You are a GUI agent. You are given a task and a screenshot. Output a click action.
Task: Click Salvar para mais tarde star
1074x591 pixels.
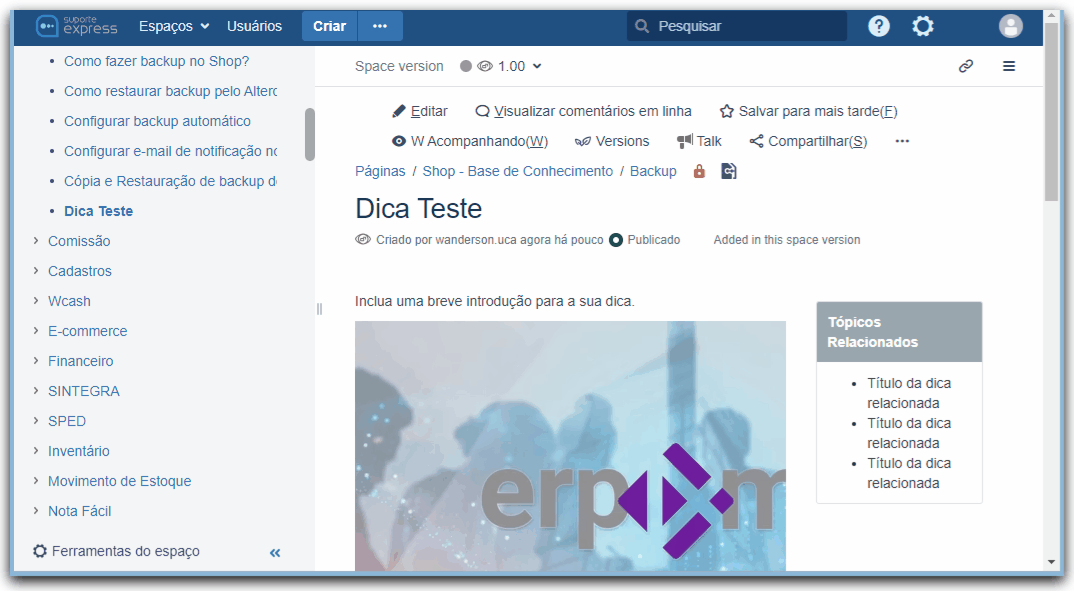pos(808,111)
